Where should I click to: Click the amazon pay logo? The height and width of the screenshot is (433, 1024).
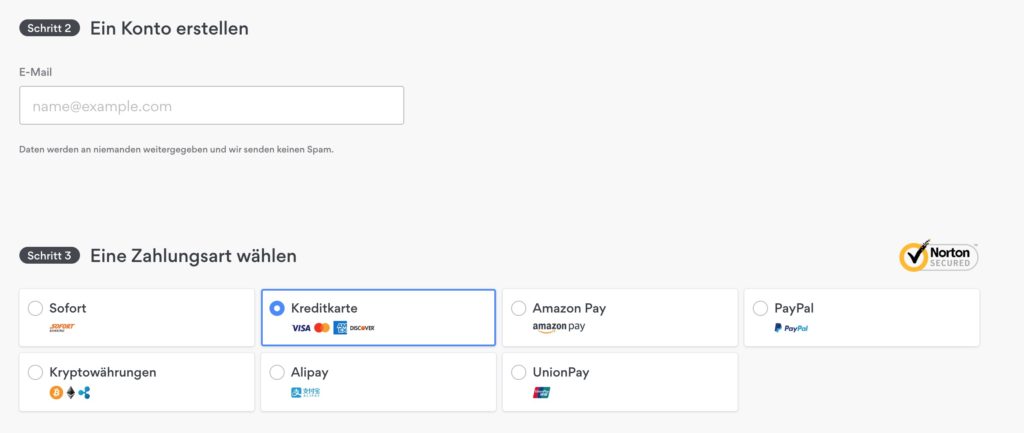tap(559, 327)
